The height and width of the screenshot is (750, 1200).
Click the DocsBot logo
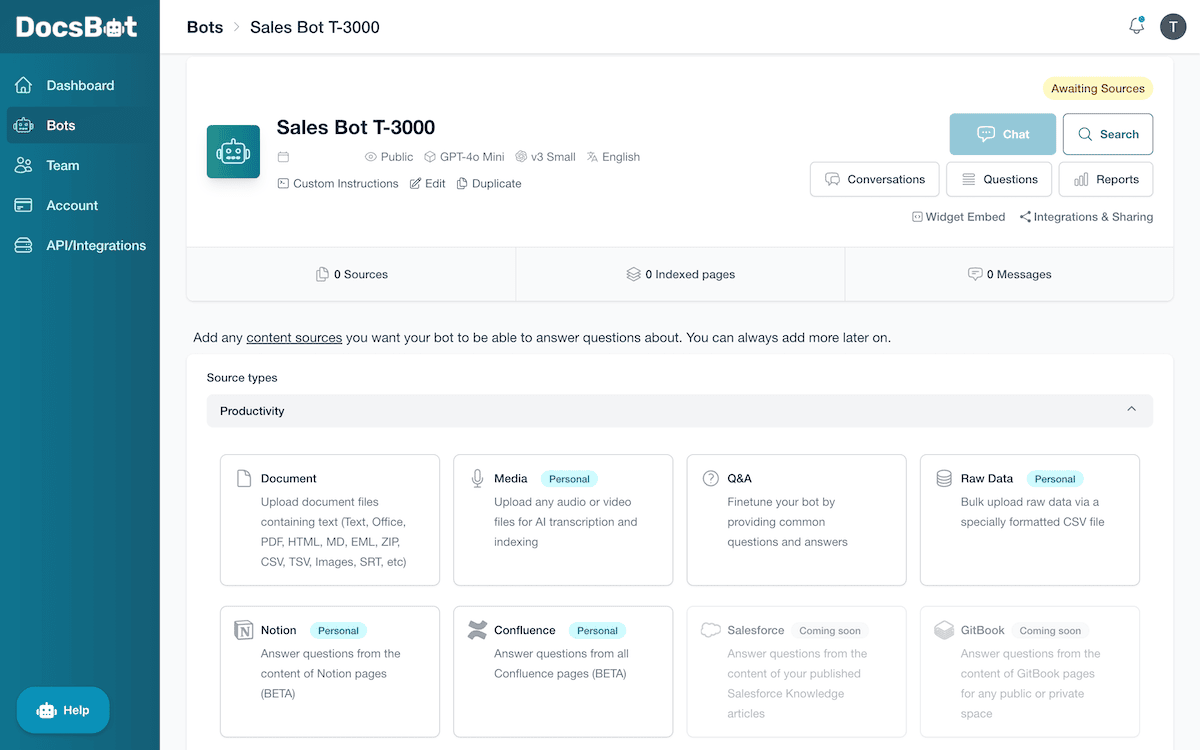pyautogui.click(x=77, y=27)
